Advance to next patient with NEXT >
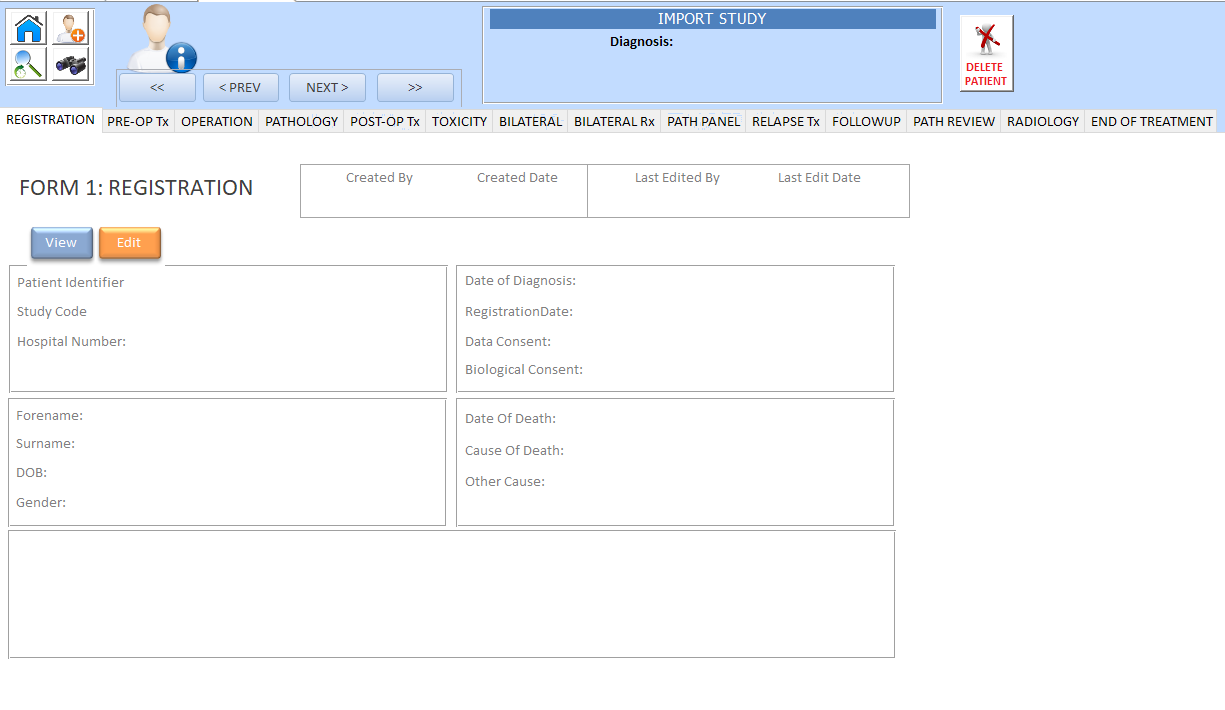1225x710 pixels. pos(327,88)
